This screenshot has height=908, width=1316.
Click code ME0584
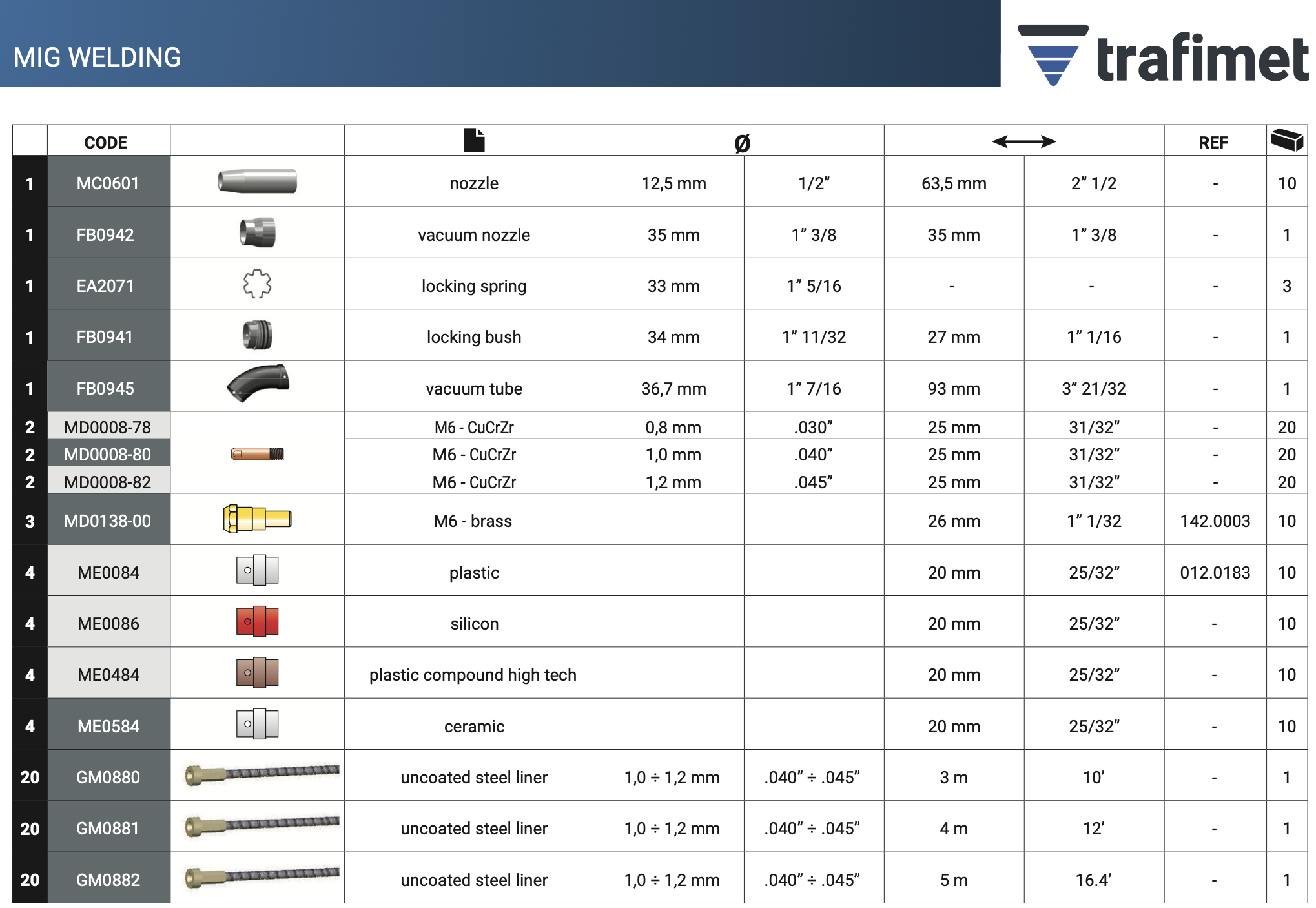click(108, 727)
